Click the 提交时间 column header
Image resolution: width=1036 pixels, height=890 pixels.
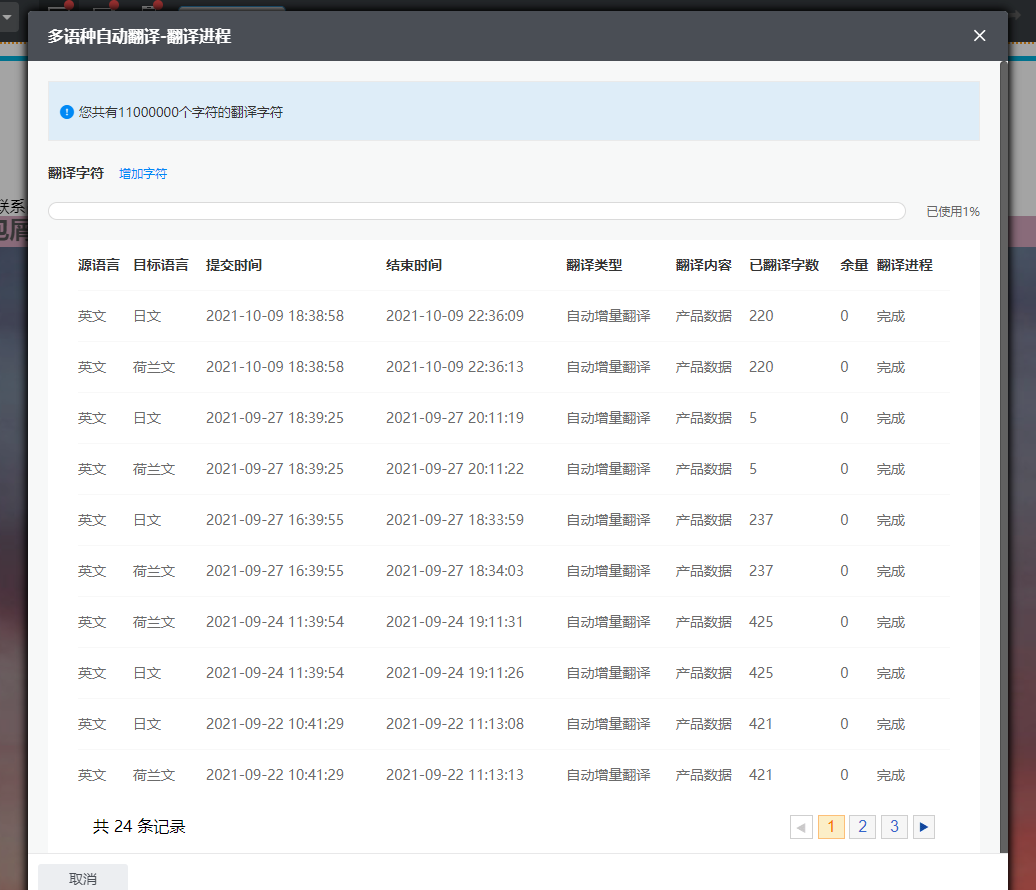pyautogui.click(x=234, y=265)
